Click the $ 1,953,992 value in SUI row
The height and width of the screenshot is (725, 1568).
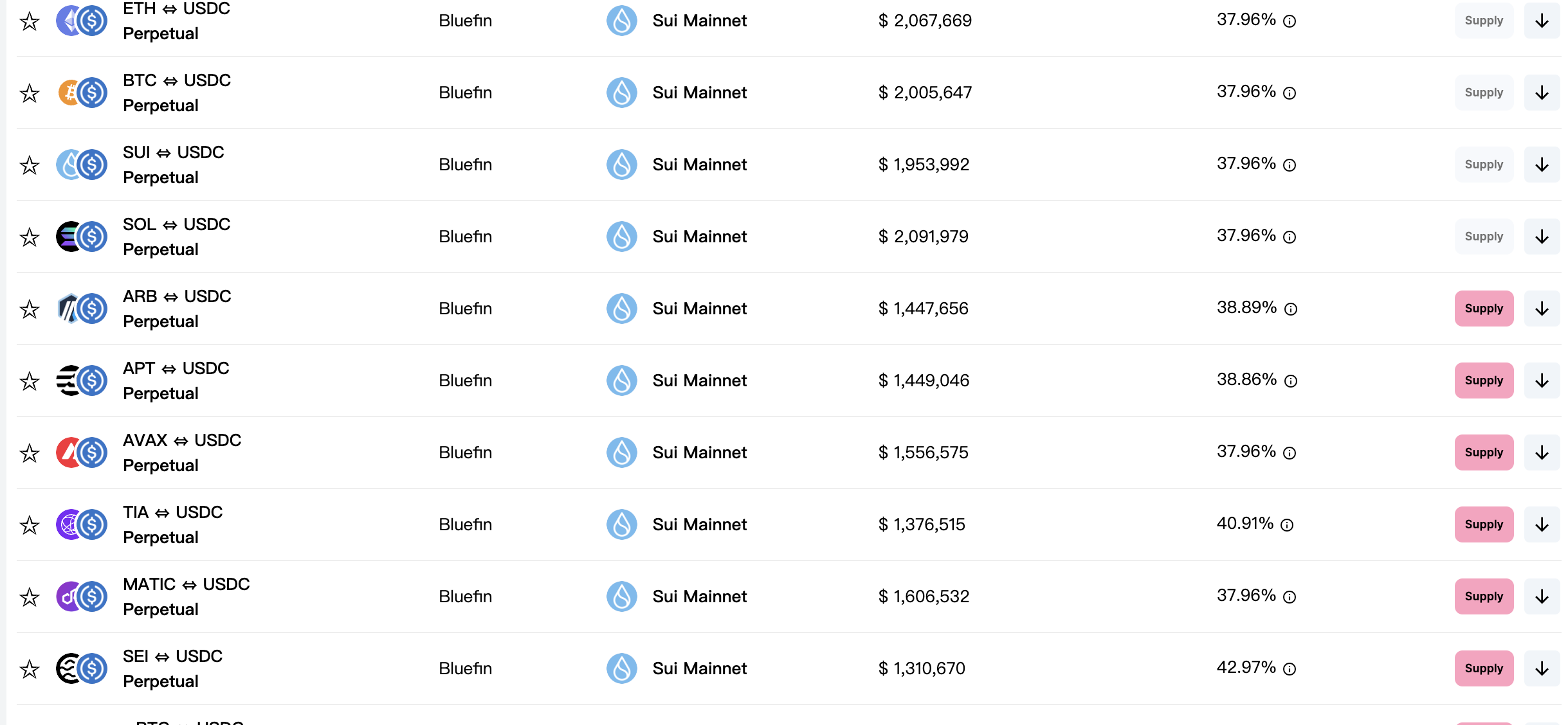coord(924,165)
